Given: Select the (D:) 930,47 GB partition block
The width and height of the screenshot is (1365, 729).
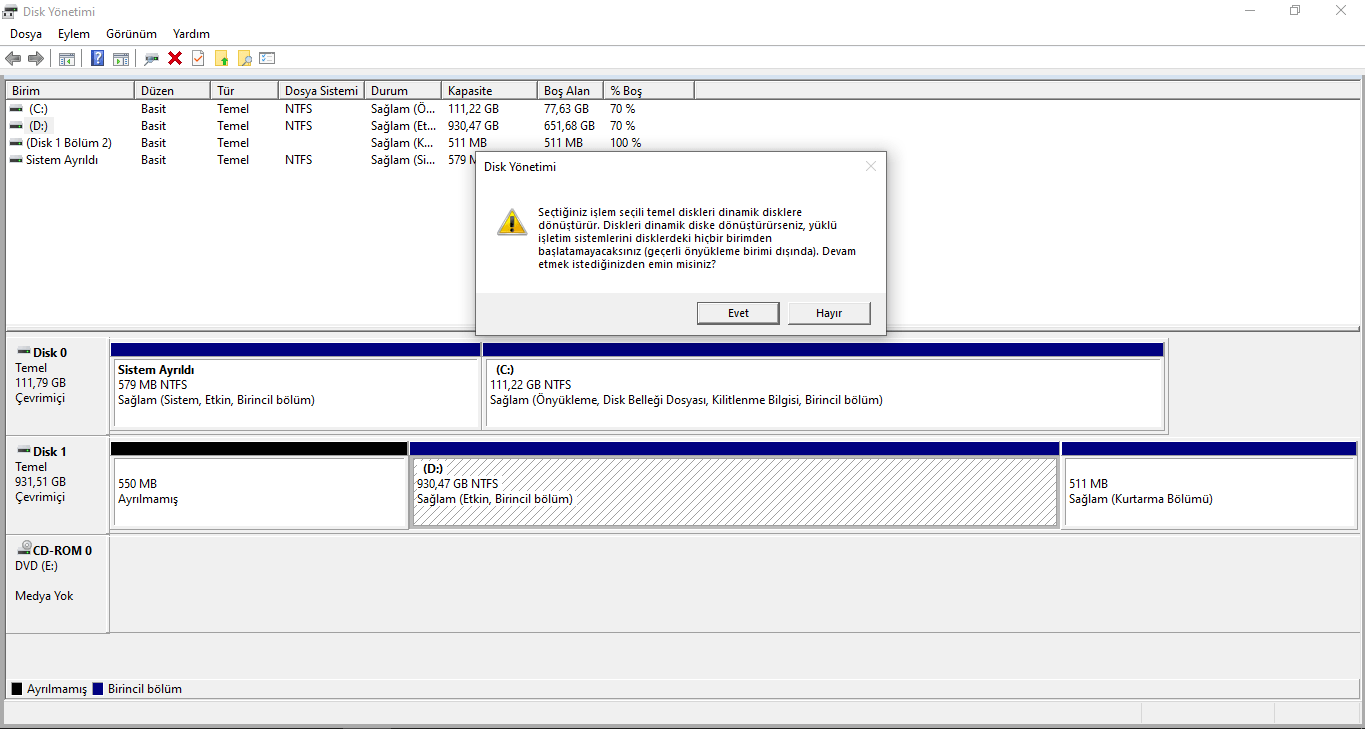Looking at the screenshot, I should 735,485.
